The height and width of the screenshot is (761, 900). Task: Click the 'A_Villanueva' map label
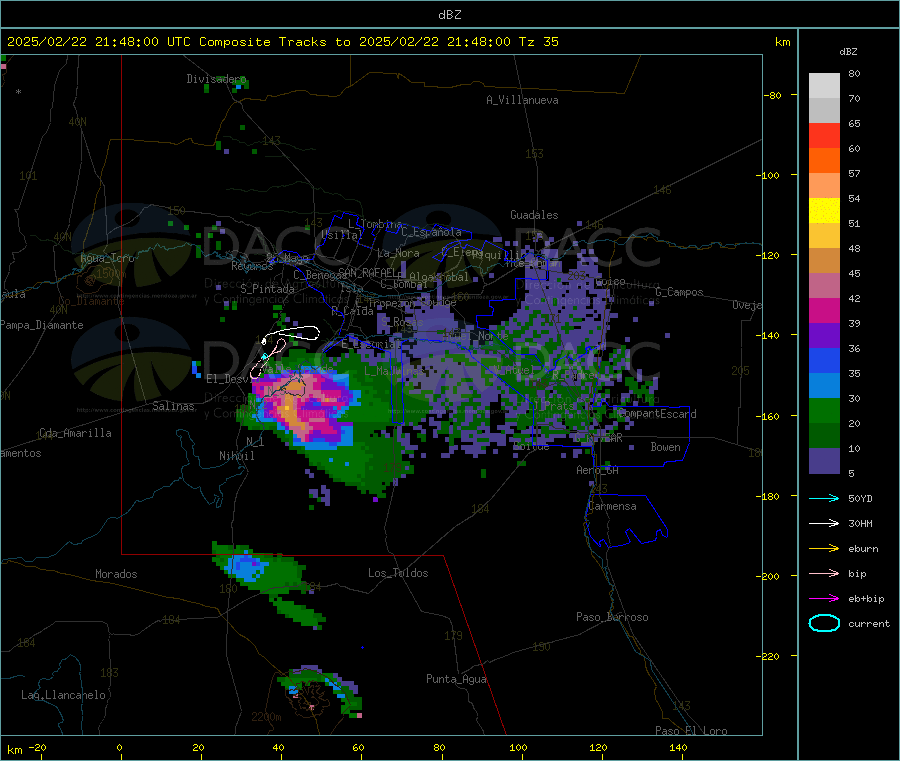point(522,100)
